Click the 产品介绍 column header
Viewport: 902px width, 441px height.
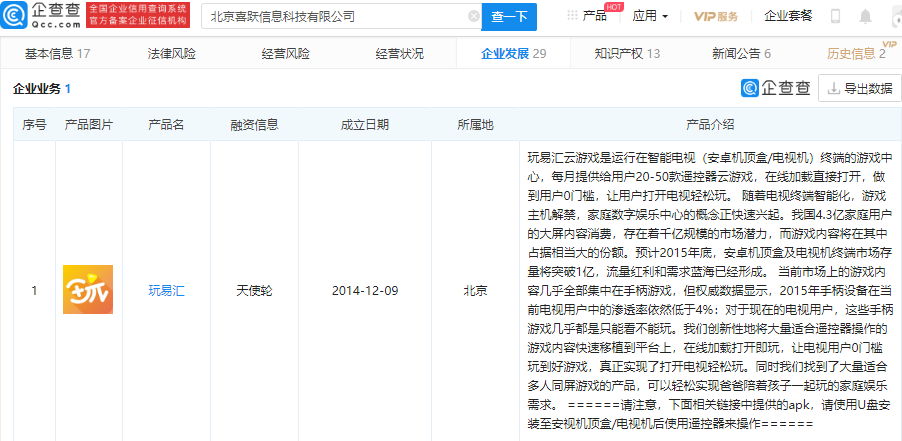pyautogui.click(x=710, y=124)
